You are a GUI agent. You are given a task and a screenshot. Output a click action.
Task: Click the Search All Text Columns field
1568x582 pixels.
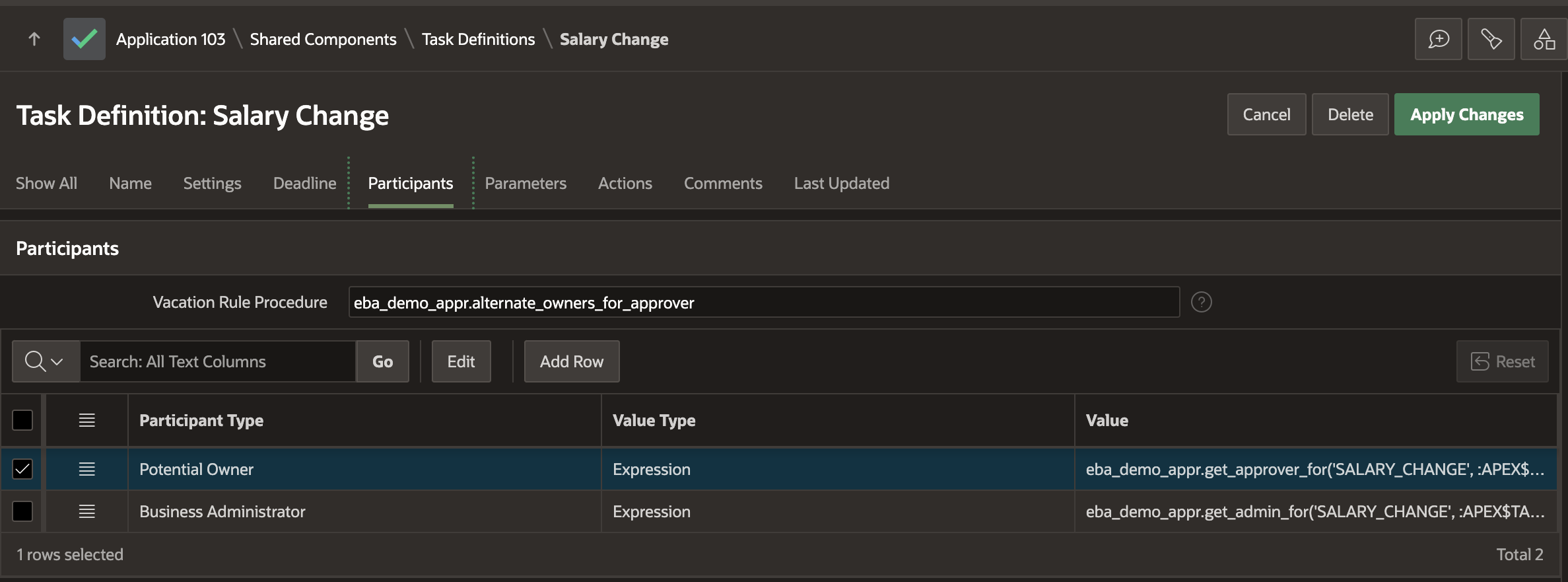(x=218, y=361)
